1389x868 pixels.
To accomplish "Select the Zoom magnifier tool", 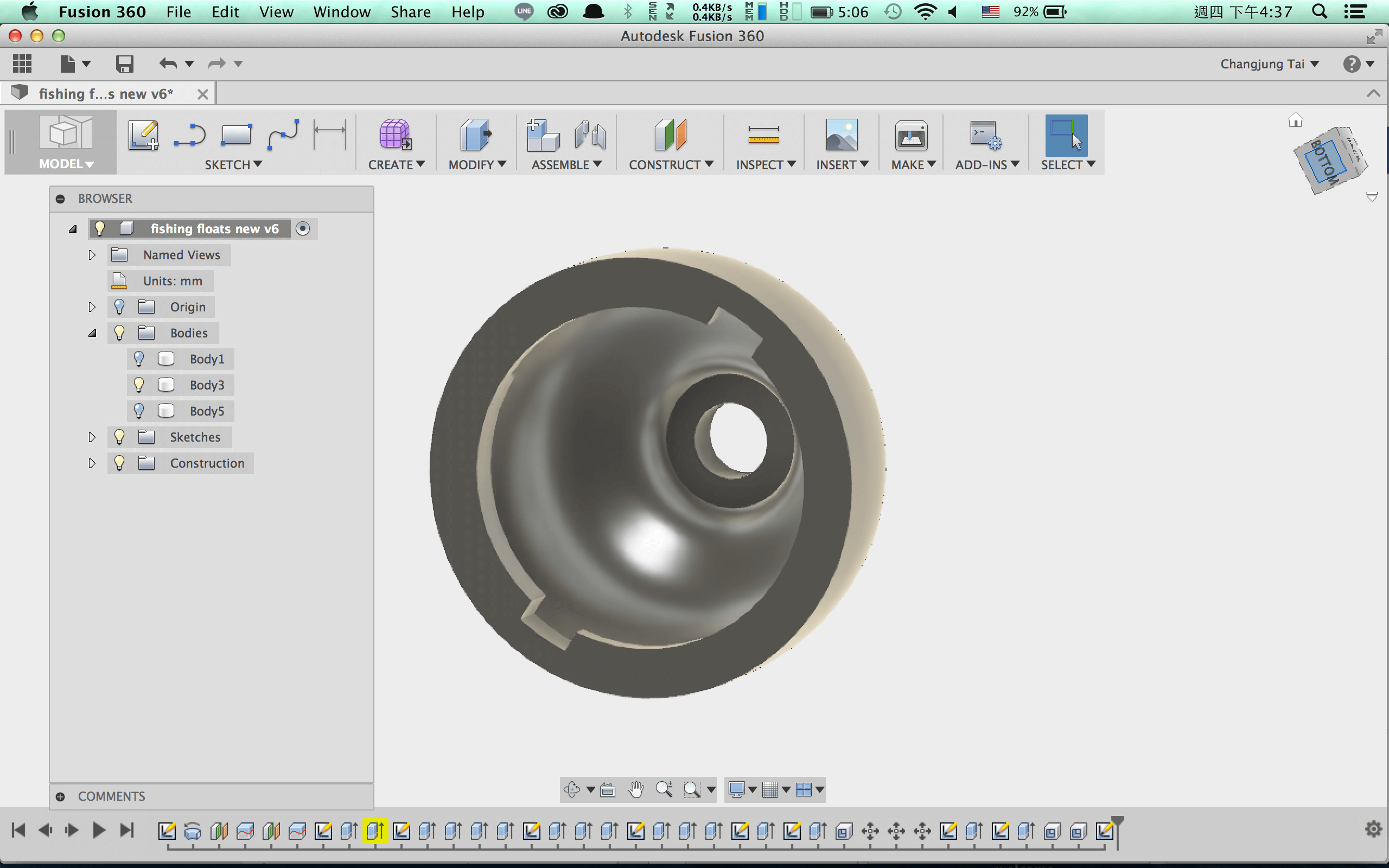I will coord(664,789).
